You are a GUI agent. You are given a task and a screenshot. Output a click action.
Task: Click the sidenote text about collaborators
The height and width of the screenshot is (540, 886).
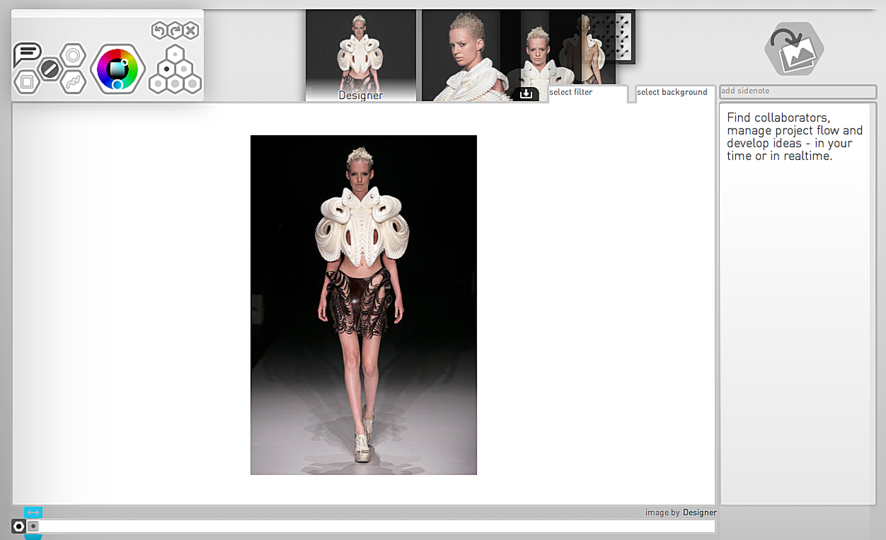click(x=794, y=137)
